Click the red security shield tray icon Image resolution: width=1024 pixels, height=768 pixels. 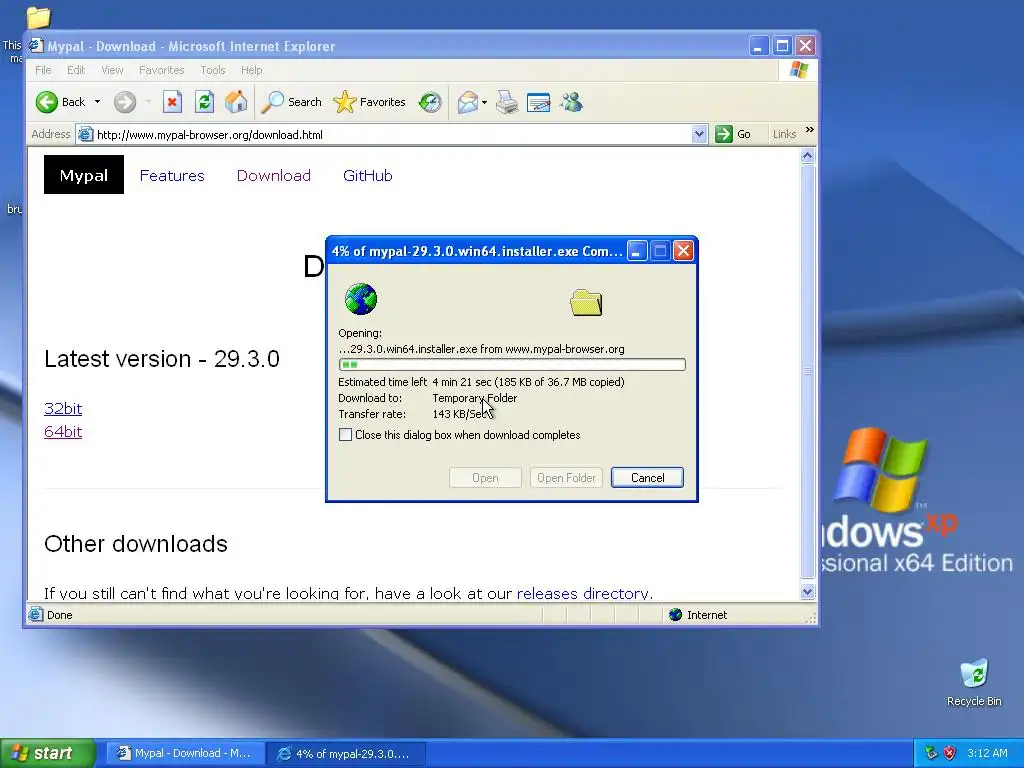tap(950, 753)
